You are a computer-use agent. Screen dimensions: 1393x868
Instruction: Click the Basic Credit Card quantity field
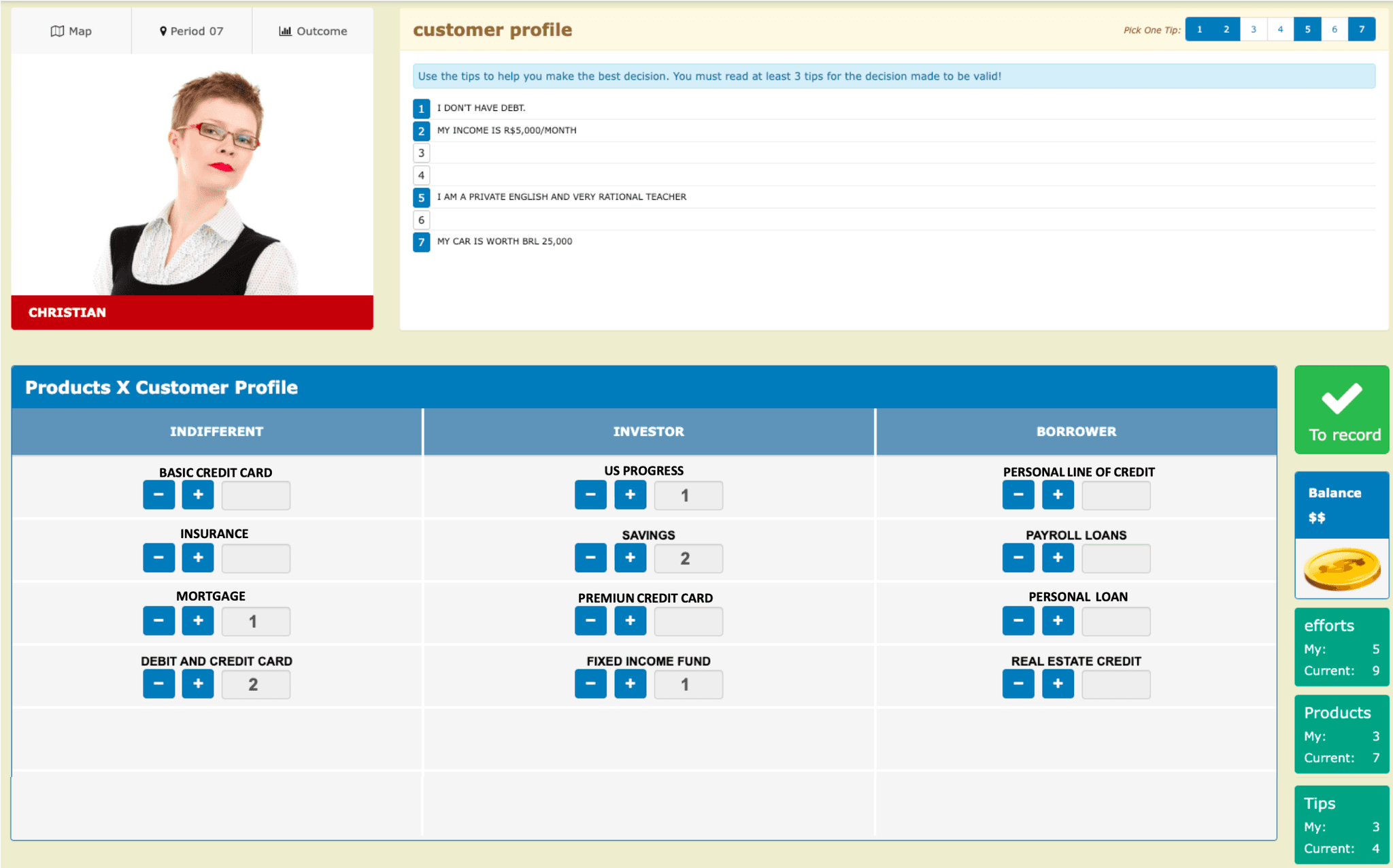pos(256,495)
